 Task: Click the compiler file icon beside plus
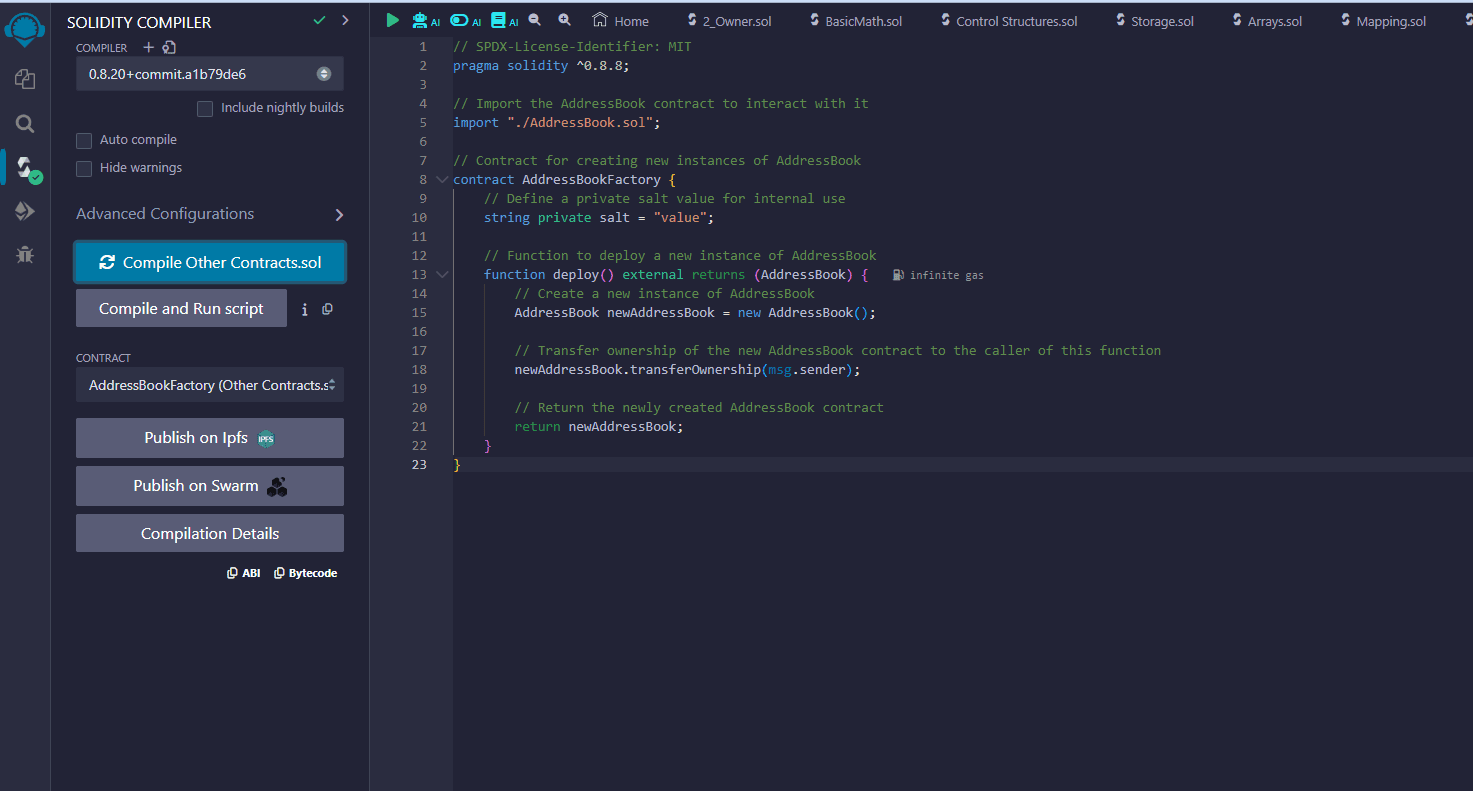coord(169,47)
